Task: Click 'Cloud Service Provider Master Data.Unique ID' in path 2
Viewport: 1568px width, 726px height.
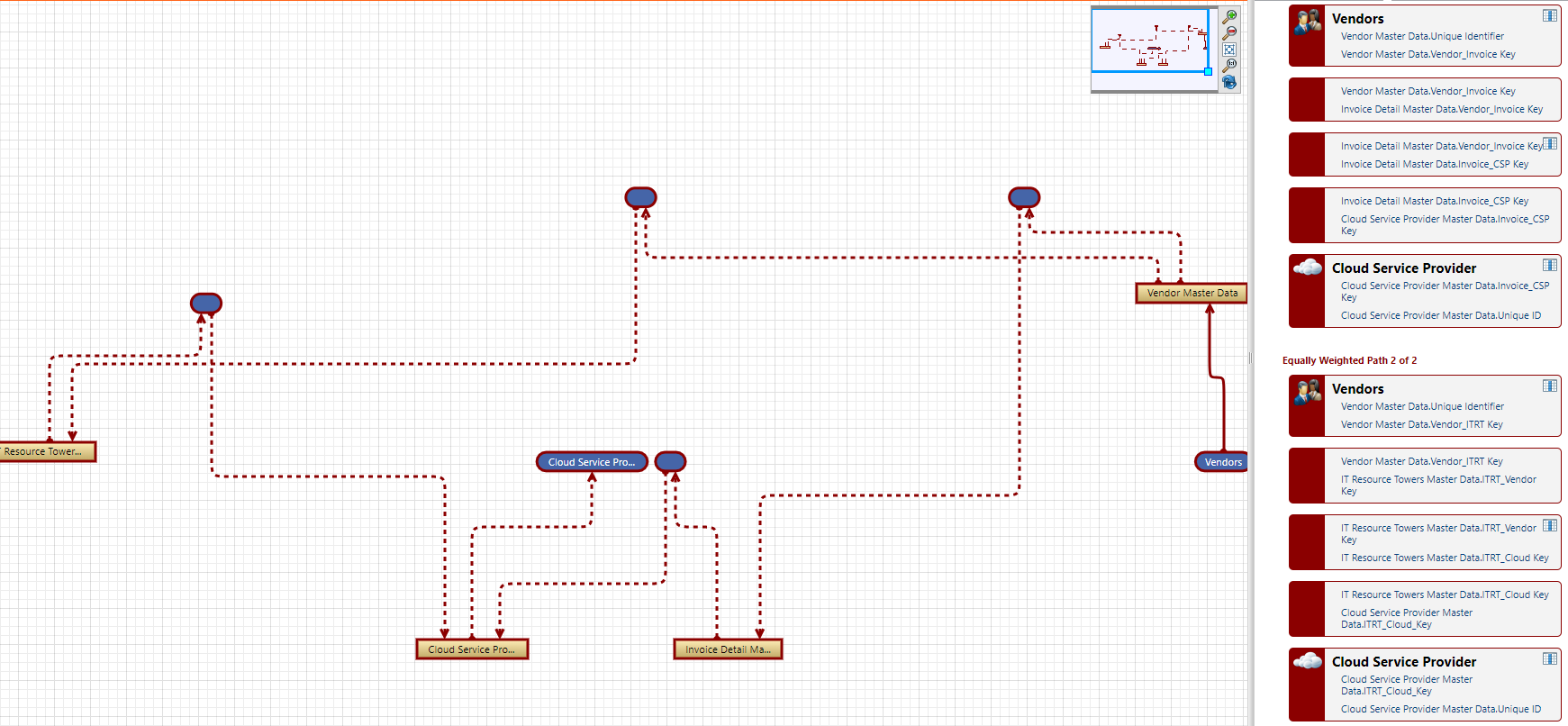Action: pos(1440,710)
